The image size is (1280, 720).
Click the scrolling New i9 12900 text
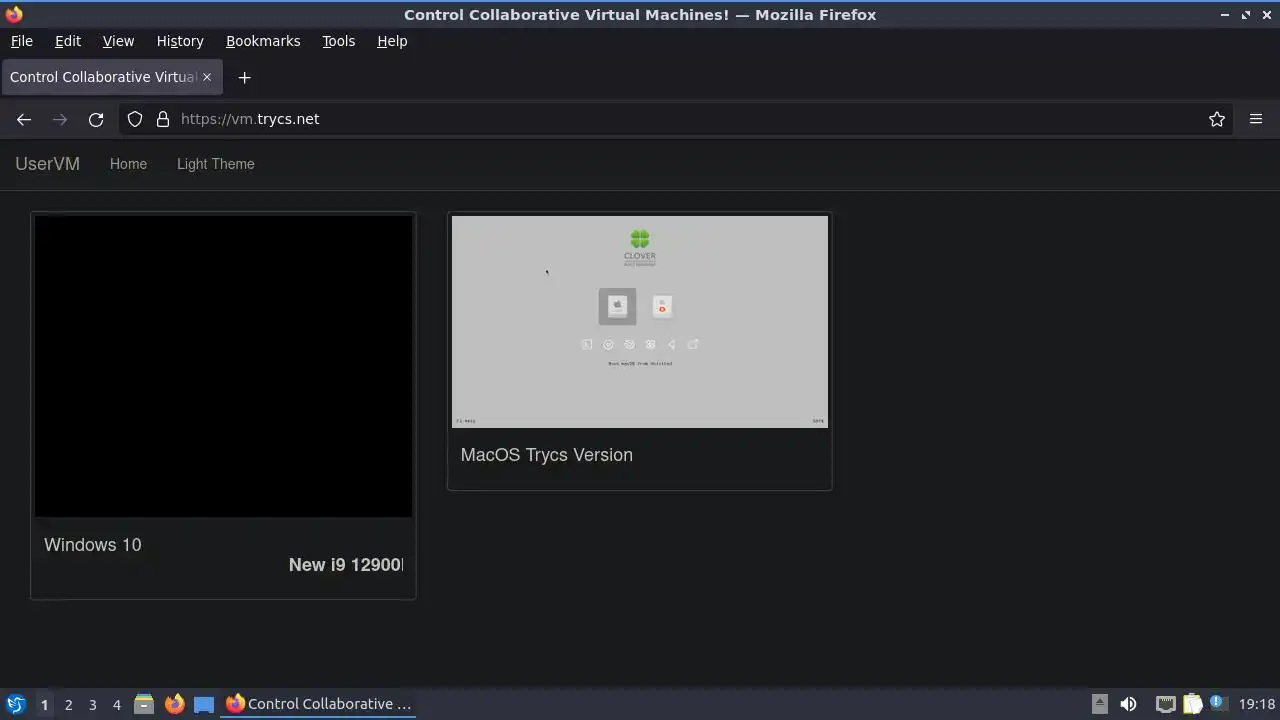click(x=346, y=565)
